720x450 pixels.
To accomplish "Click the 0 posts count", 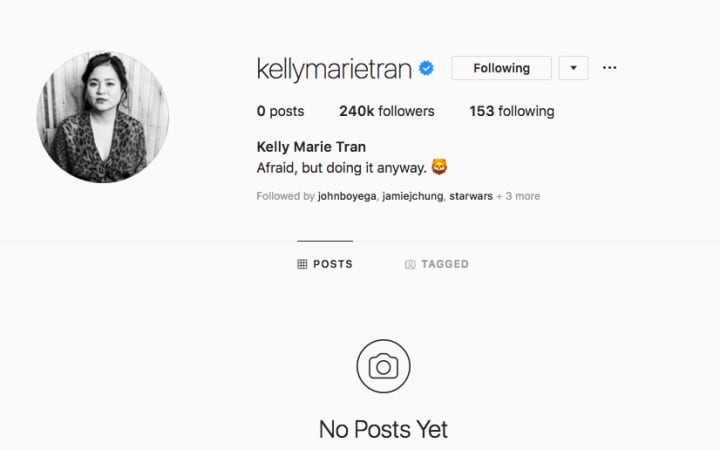I will [280, 111].
